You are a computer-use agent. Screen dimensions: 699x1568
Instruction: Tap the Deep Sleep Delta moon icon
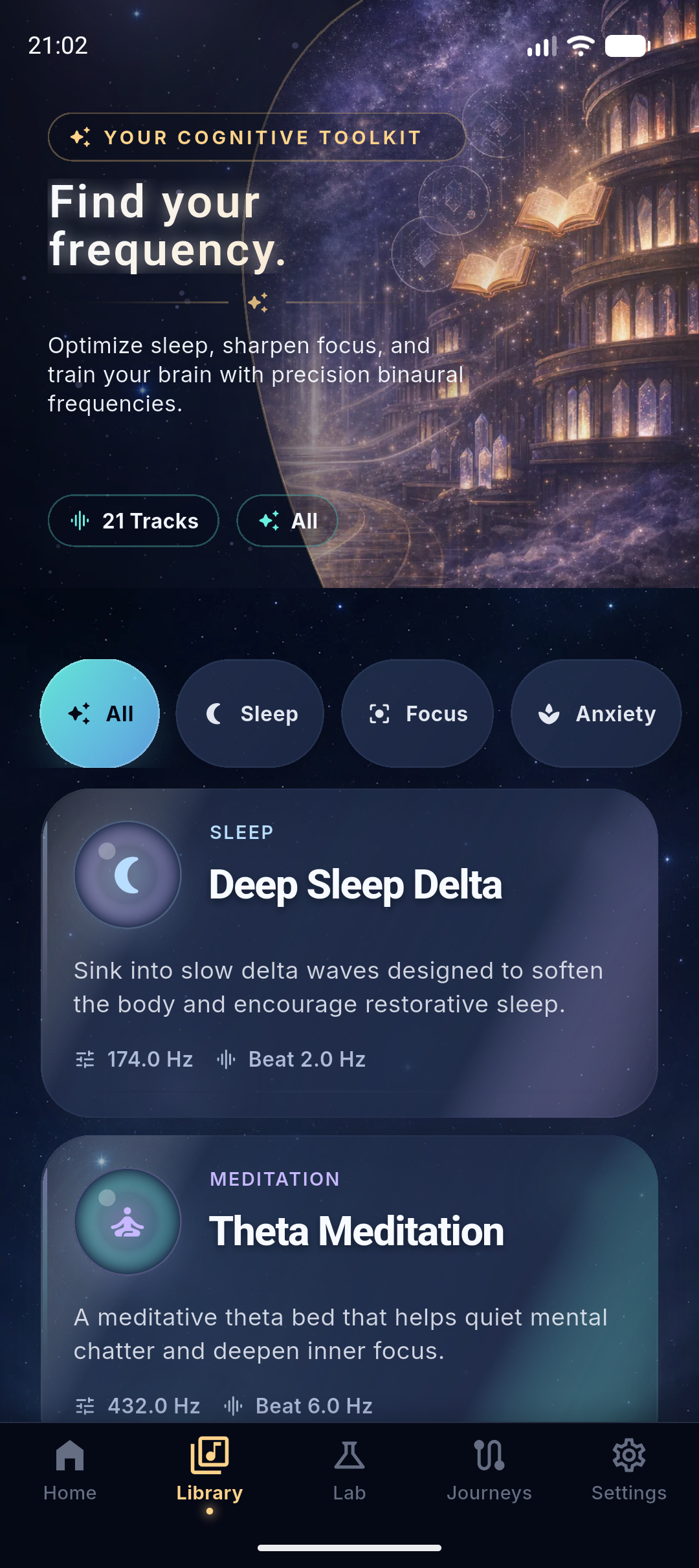[128, 875]
